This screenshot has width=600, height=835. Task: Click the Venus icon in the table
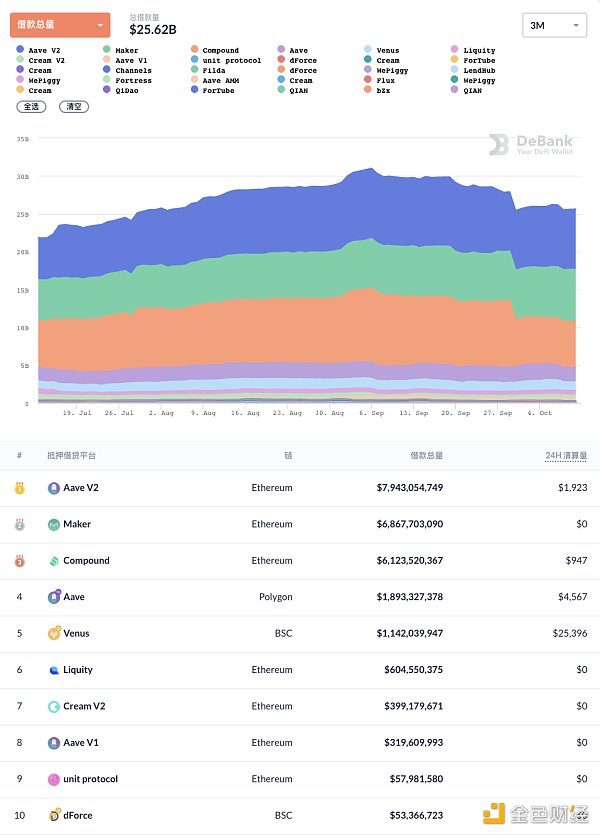[x=54, y=633]
